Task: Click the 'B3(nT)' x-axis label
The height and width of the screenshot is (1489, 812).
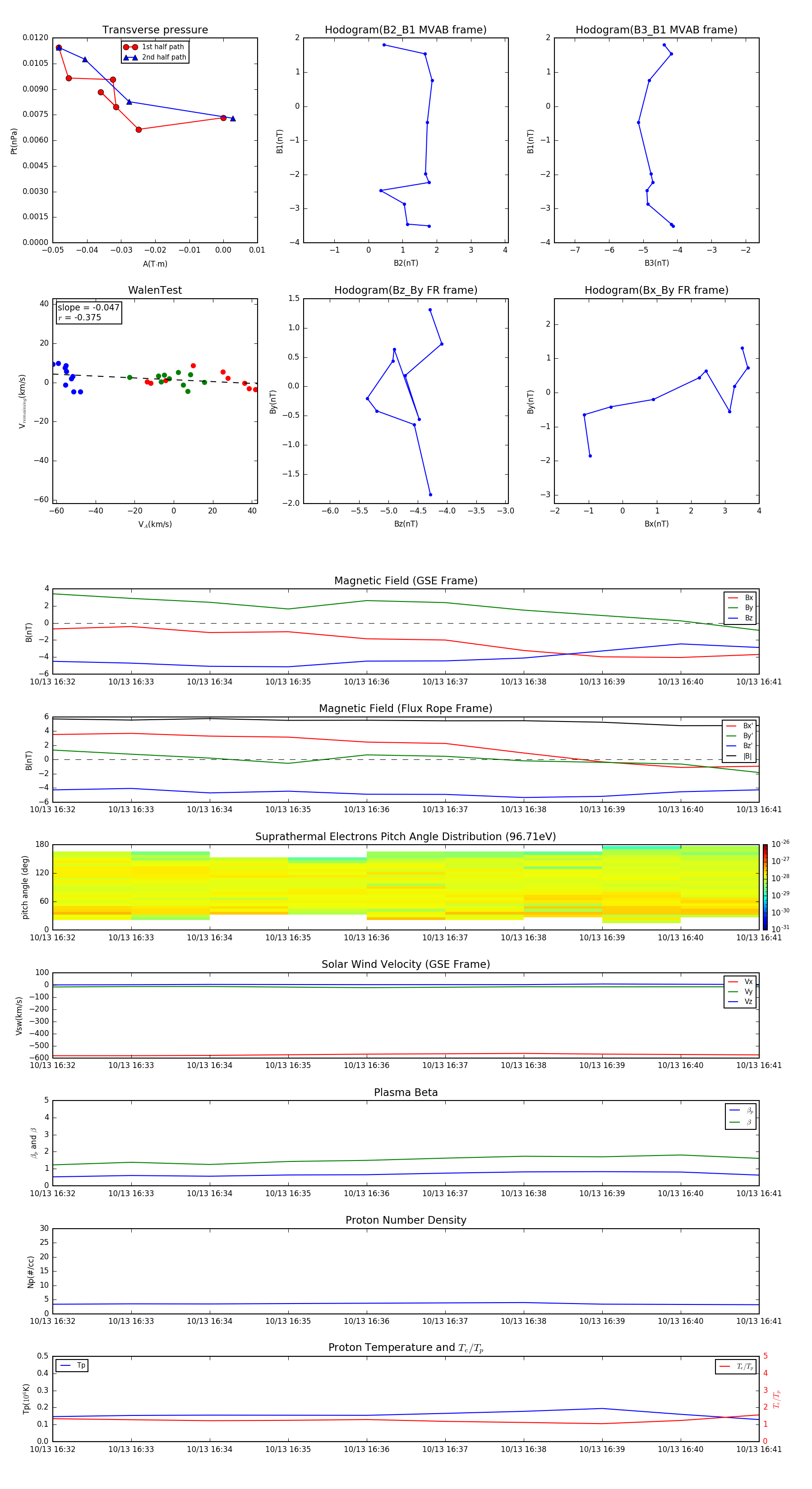Action: pos(656,263)
